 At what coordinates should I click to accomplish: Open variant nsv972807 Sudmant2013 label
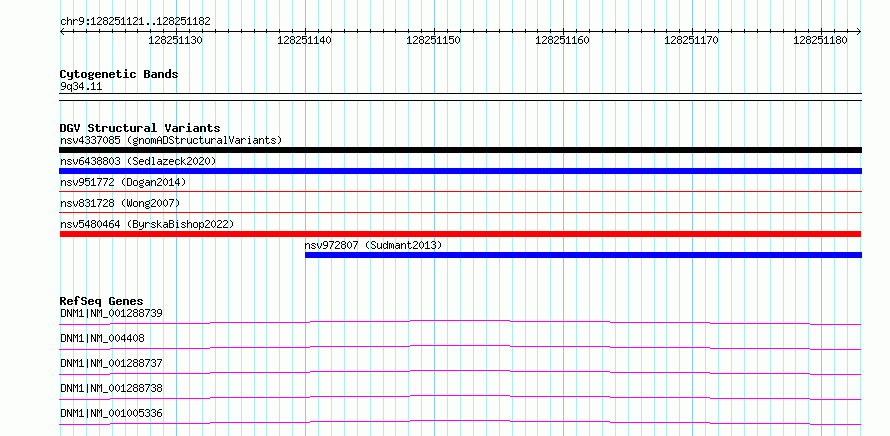click(373, 245)
